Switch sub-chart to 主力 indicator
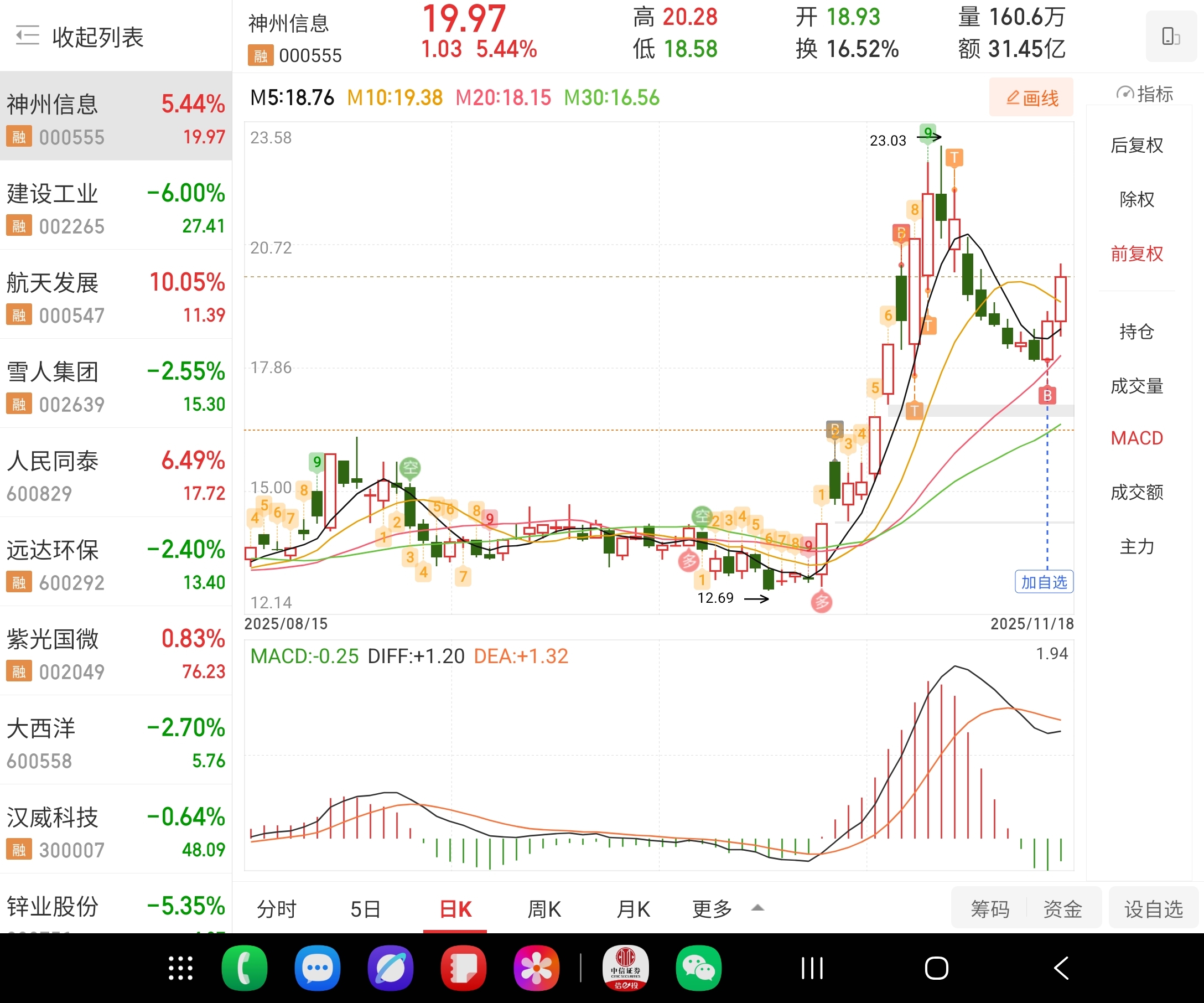The width and height of the screenshot is (1204, 1003). click(x=1136, y=546)
